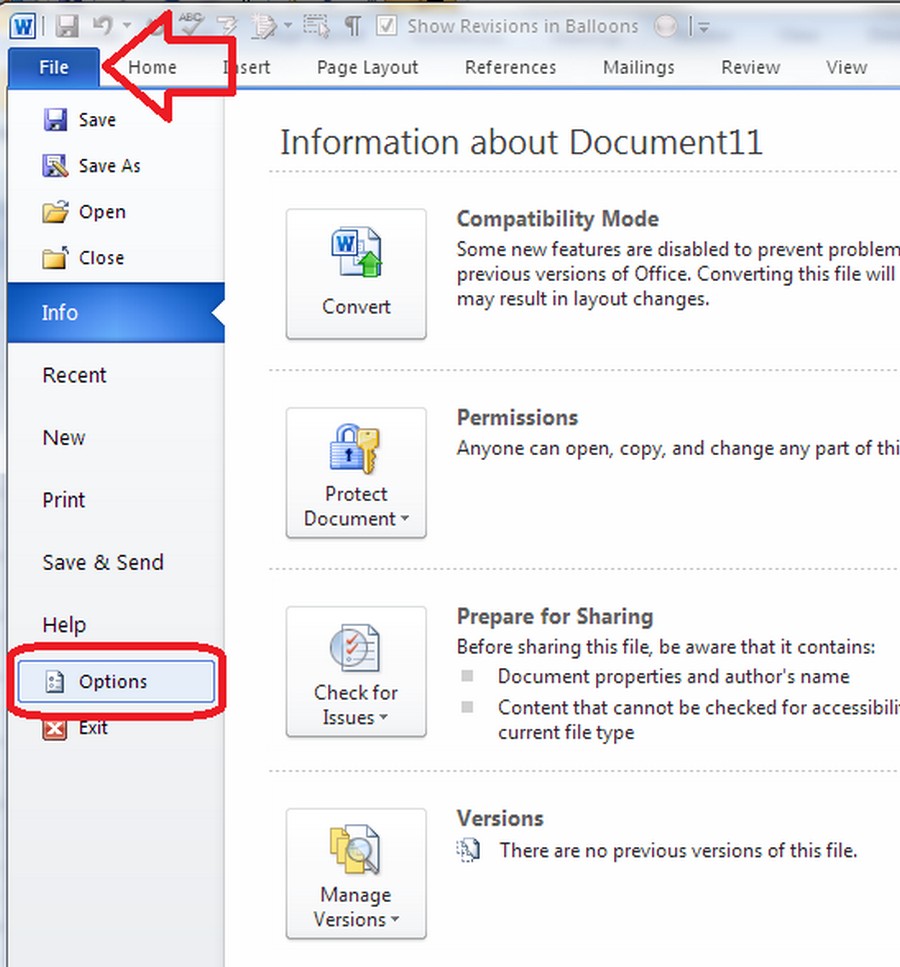Click 'Information about Document11' heading
This screenshot has height=967, width=900.
click(x=521, y=142)
